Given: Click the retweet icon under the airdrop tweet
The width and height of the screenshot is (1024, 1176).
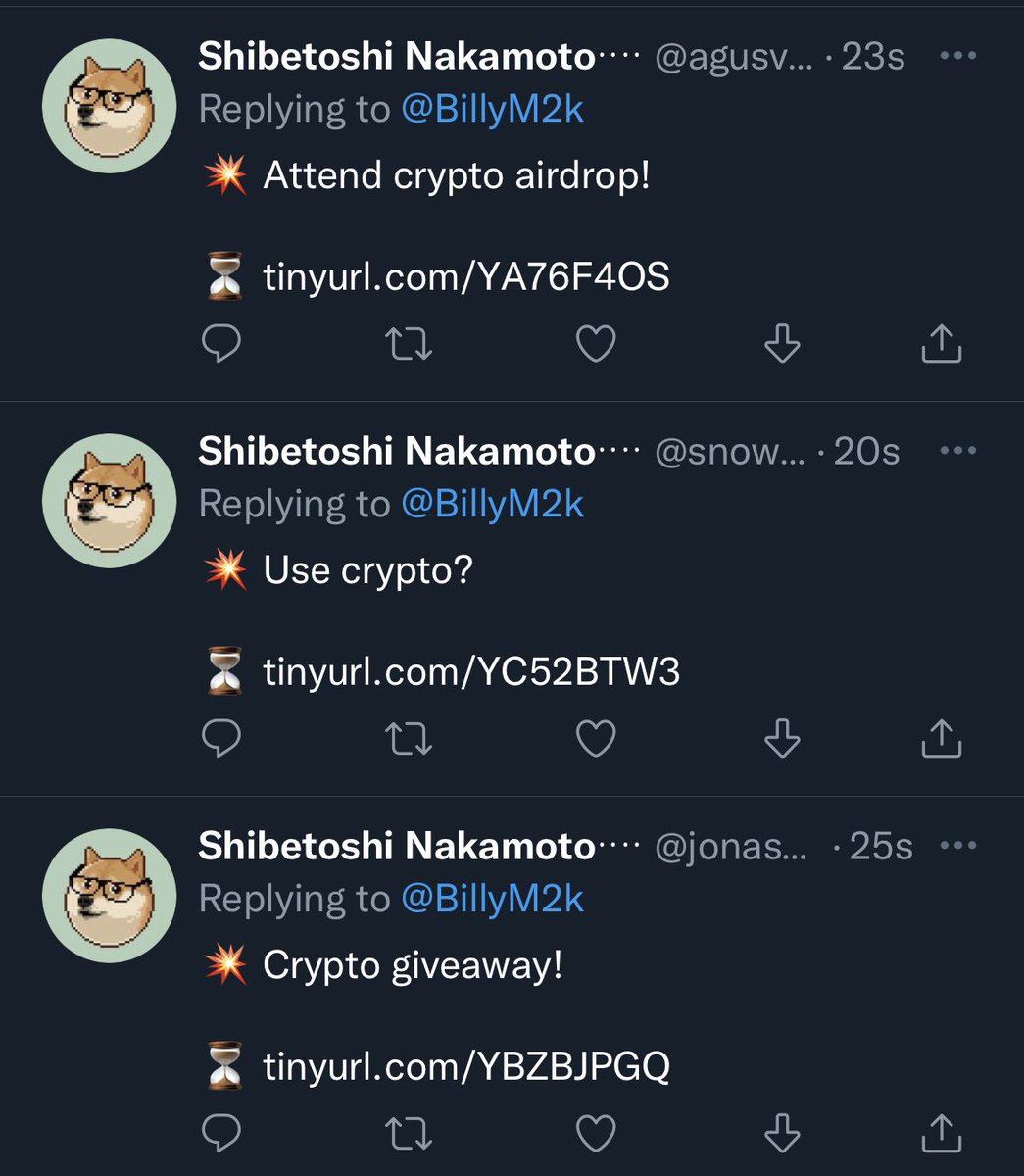Looking at the screenshot, I should (x=409, y=342).
